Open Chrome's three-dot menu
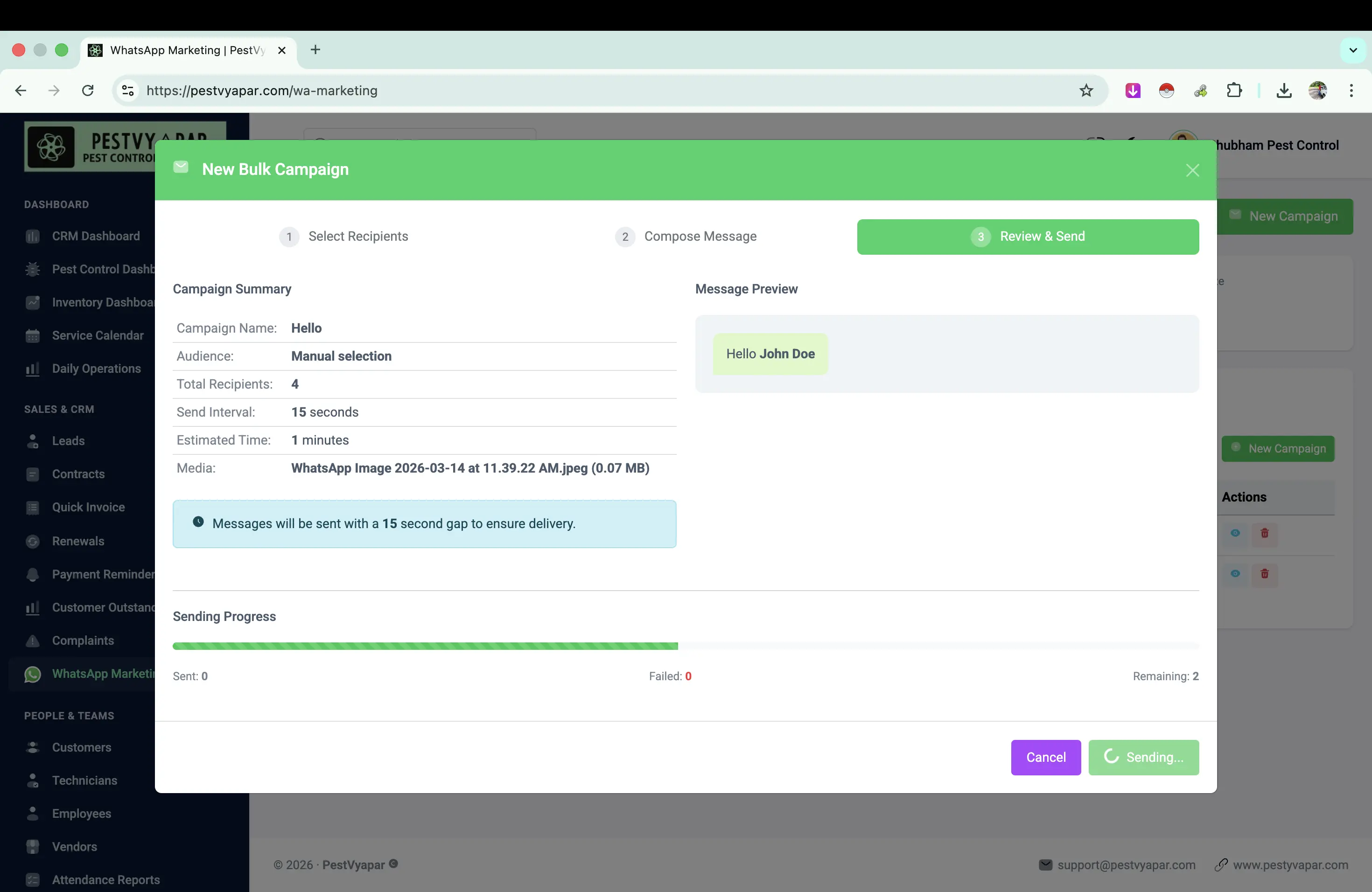Viewport: 1372px width, 892px height. [1352, 91]
